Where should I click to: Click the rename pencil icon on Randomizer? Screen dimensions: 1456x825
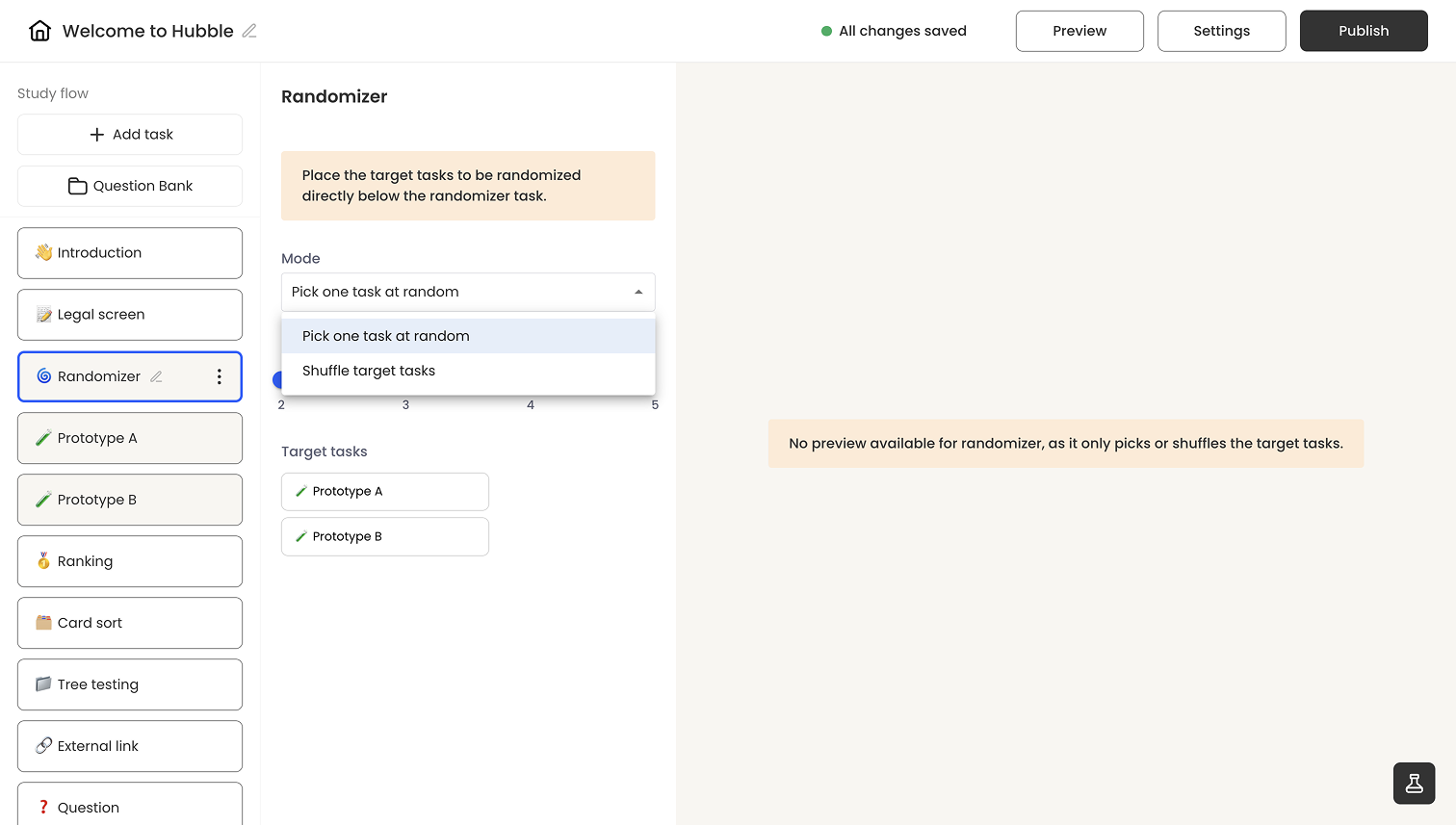[156, 376]
